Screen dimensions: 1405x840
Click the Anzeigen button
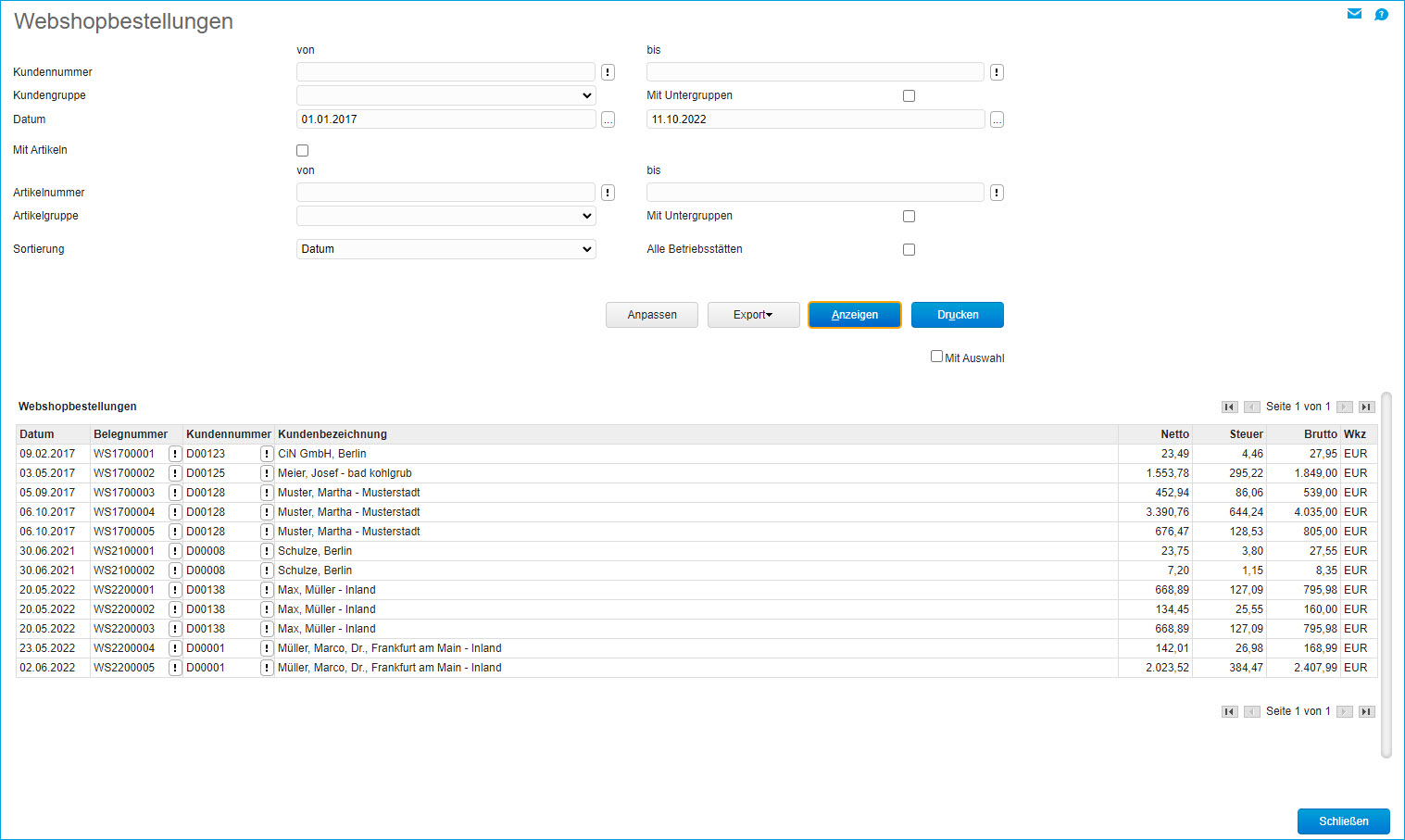coord(855,315)
